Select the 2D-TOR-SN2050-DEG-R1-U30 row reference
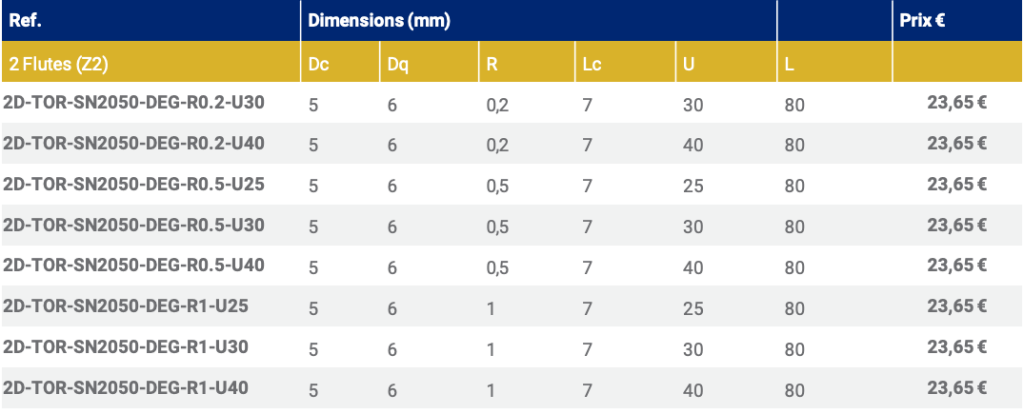Viewport: 1024px width, 414px height. pos(125,347)
